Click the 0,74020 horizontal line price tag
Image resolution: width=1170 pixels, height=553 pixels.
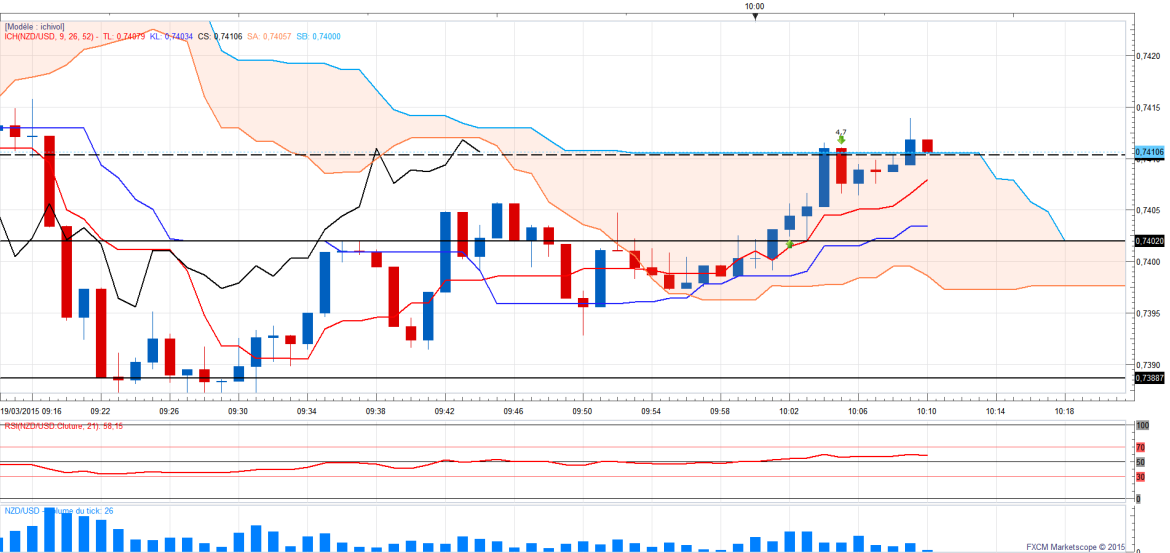coord(1149,241)
